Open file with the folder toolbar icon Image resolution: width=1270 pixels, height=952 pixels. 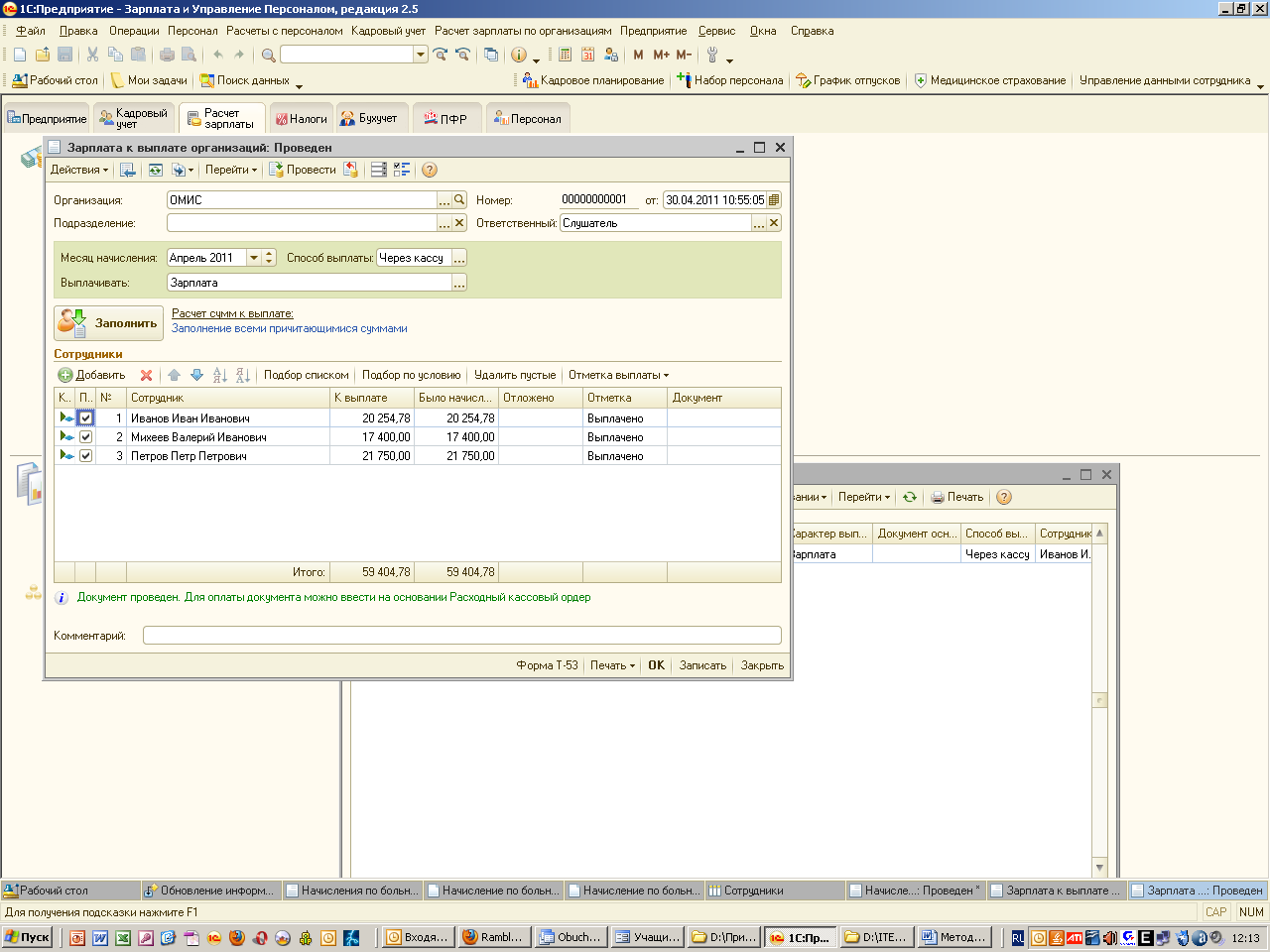(43, 55)
